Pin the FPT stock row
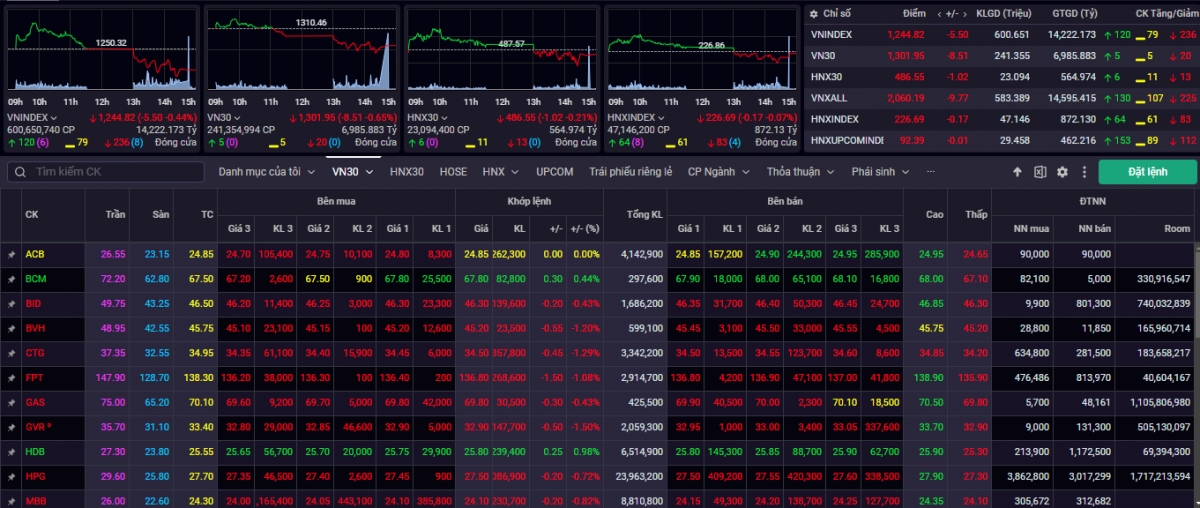This screenshot has height=508, width=1200. click(x=11, y=378)
